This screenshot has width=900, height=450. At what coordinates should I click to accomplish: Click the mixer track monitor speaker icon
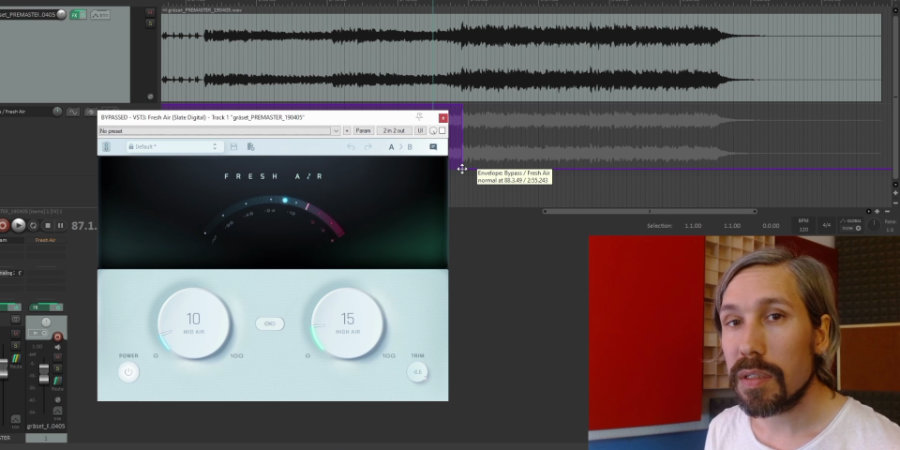pyautogui.click(x=57, y=347)
